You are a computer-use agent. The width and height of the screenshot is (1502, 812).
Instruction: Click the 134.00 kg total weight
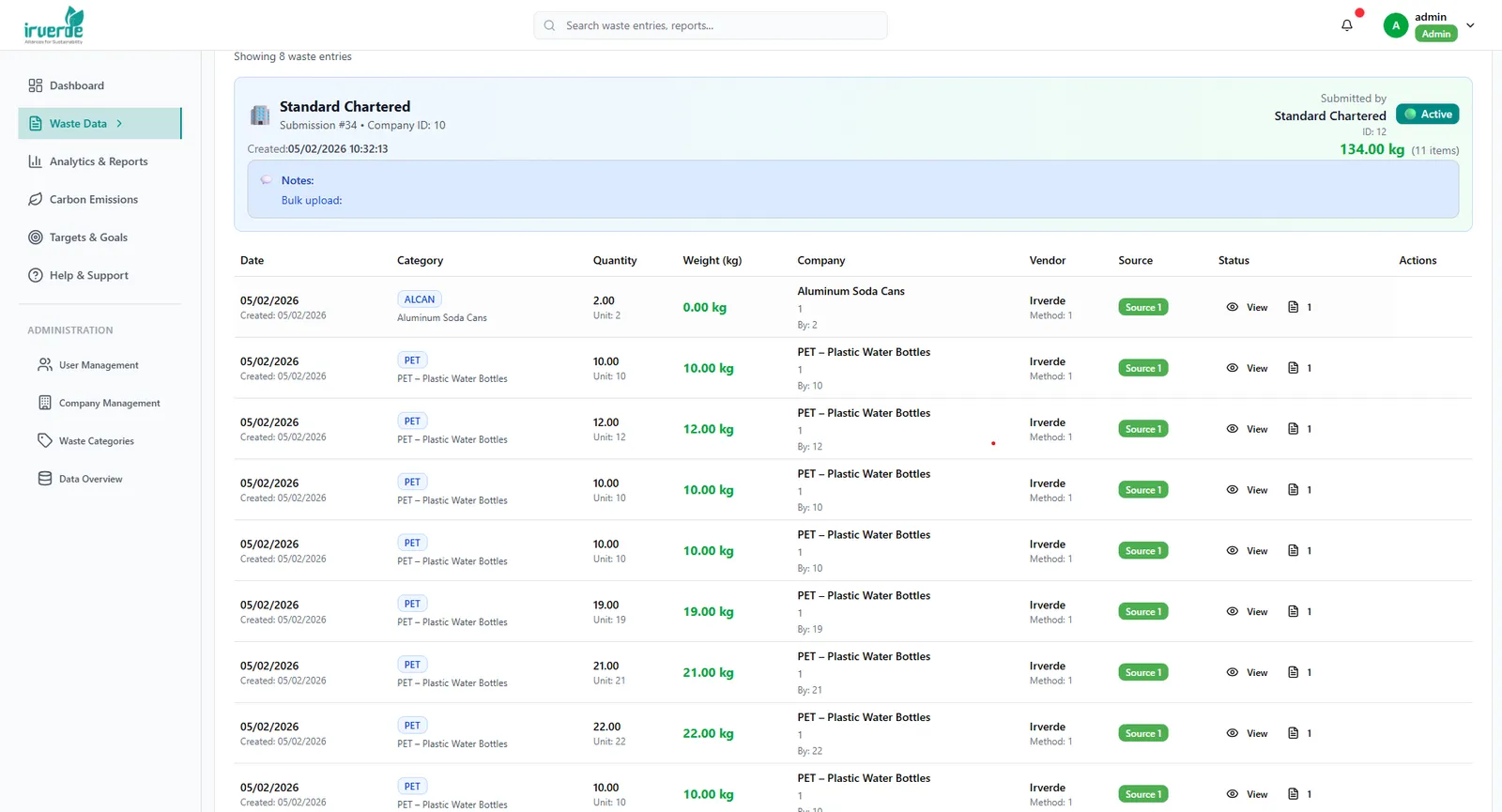coord(1372,149)
